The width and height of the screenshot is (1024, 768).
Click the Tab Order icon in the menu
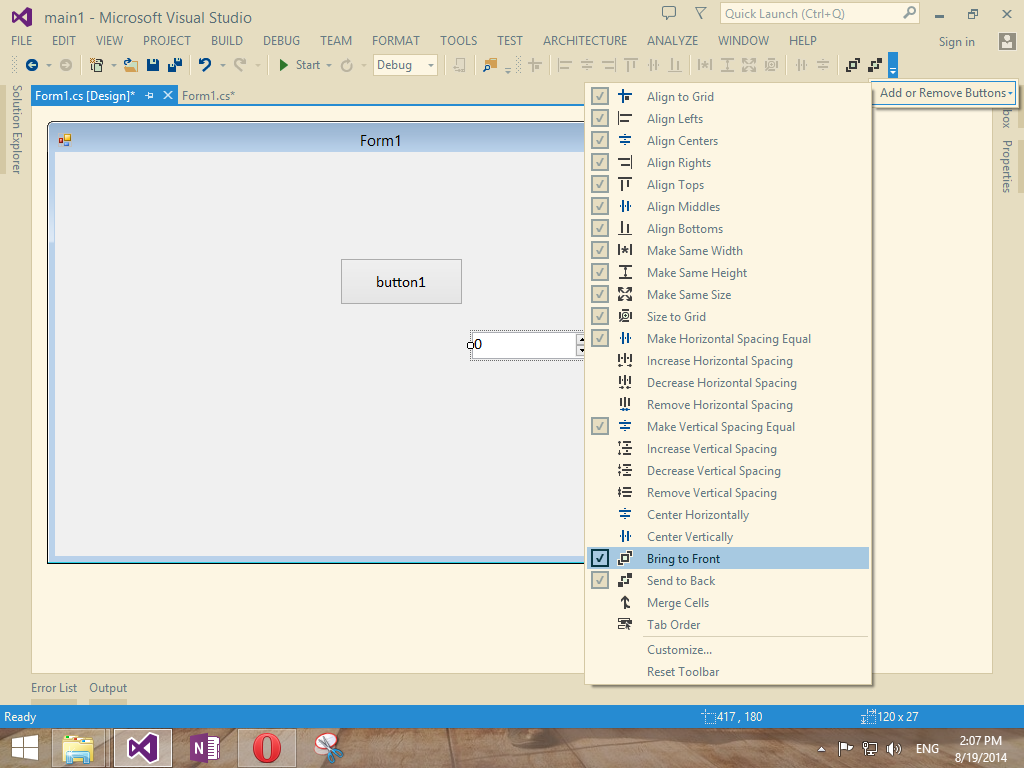tap(625, 624)
